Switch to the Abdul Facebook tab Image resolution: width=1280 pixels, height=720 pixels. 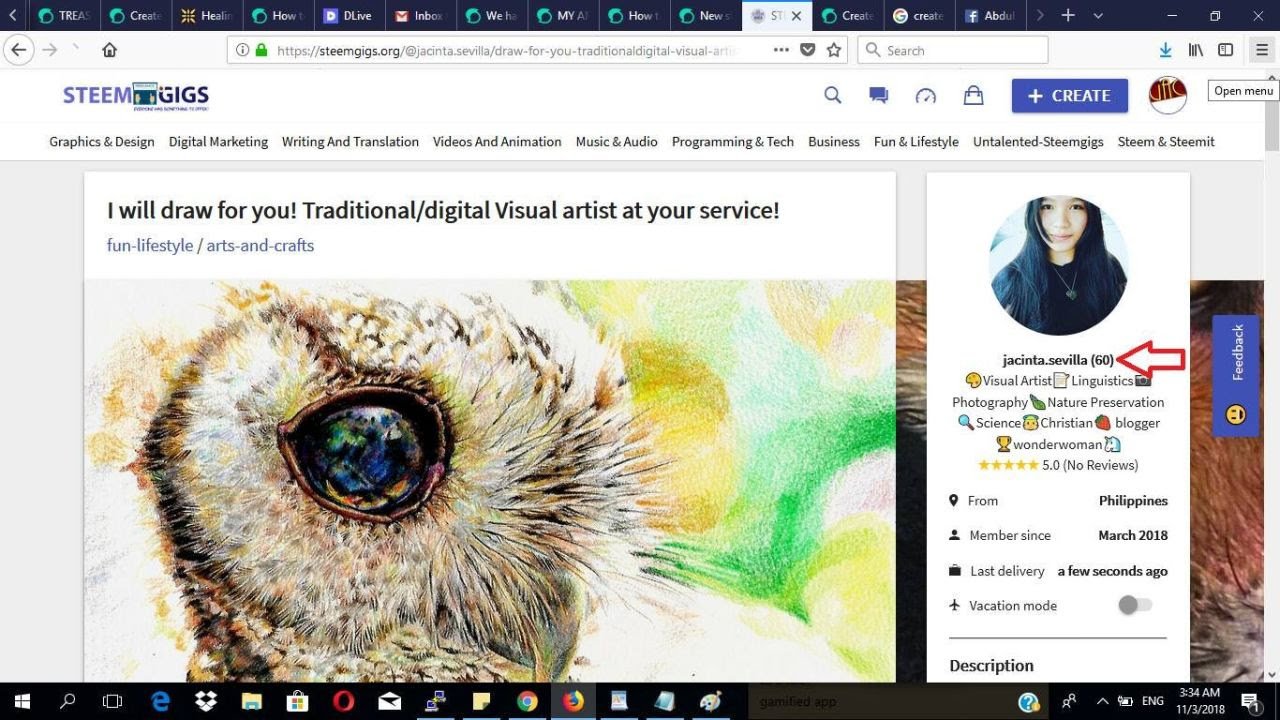[x=990, y=15]
